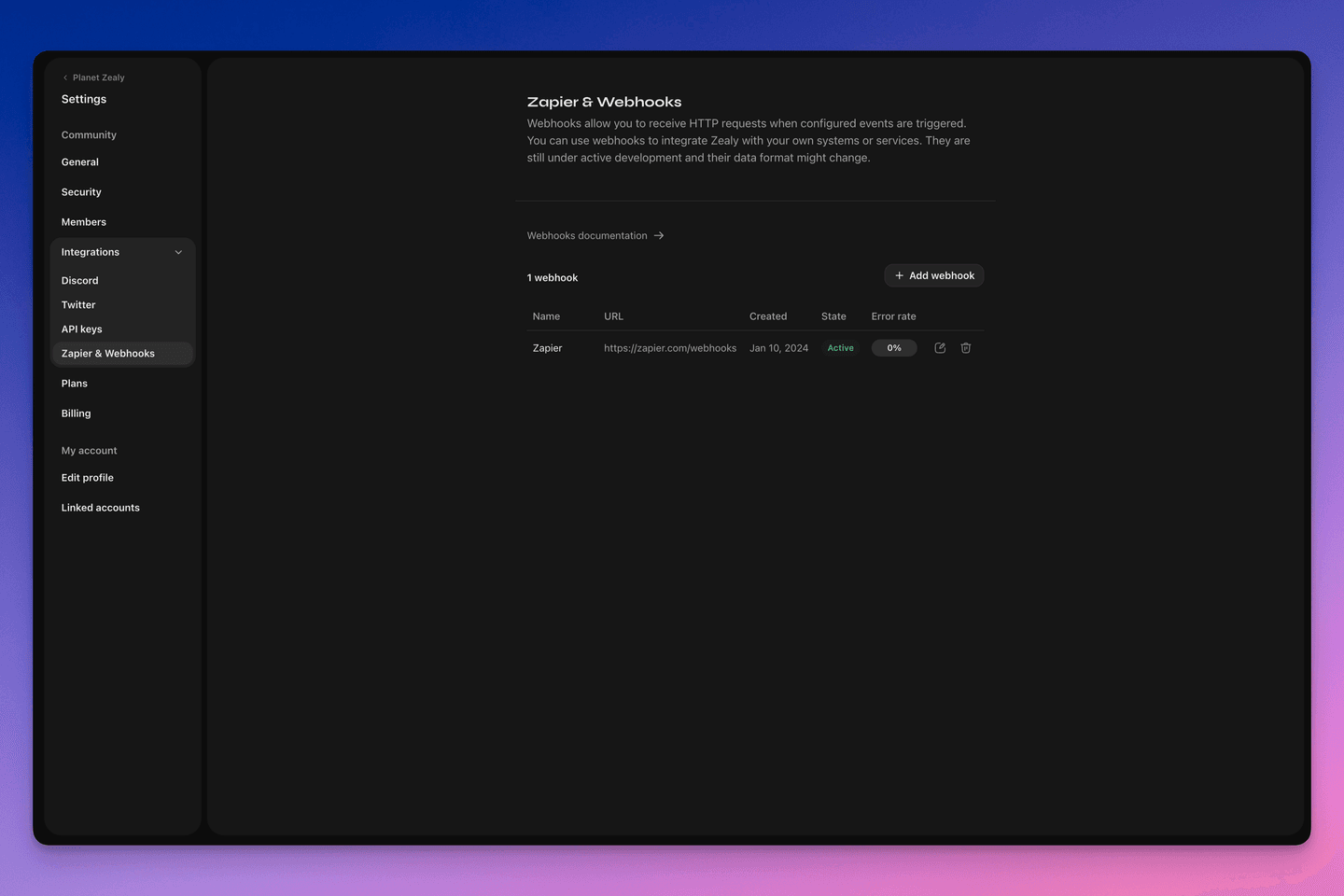Click the Error rate column header

pyautogui.click(x=894, y=316)
